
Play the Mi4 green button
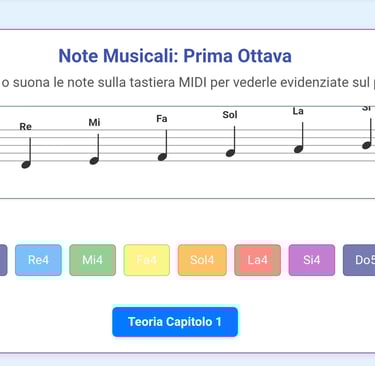pos(93,260)
